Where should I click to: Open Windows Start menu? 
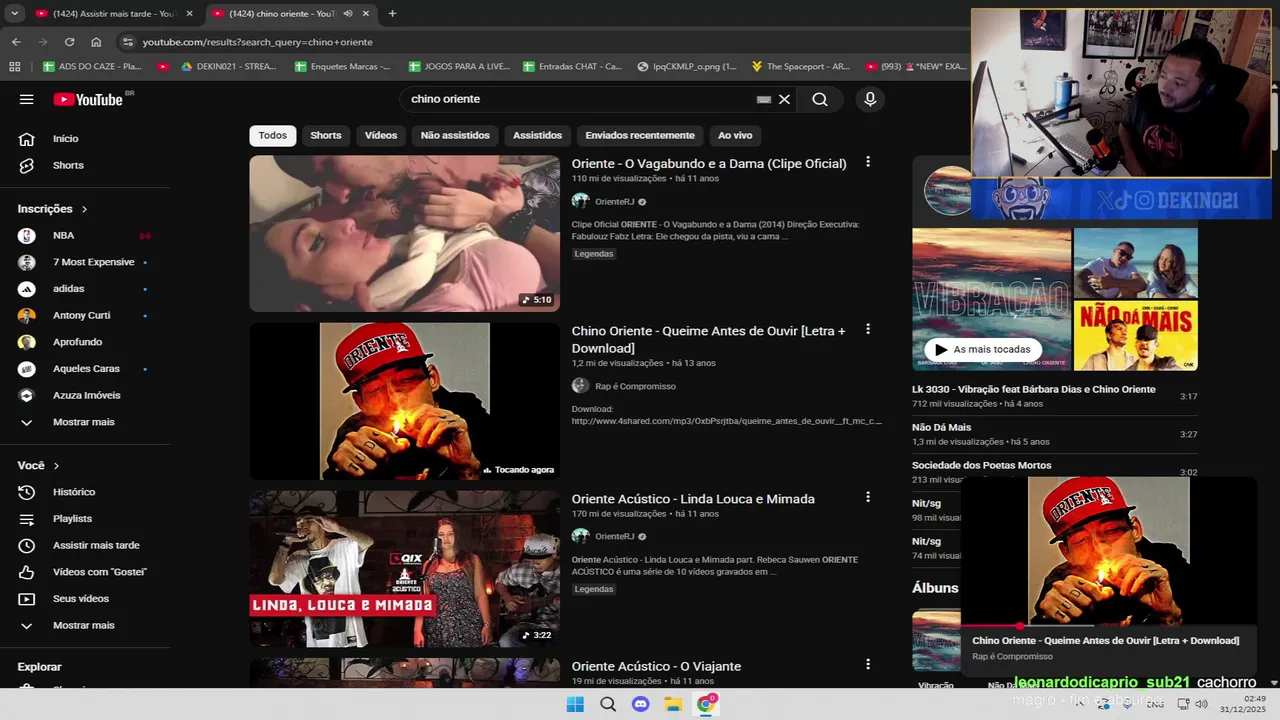click(x=575, y=704)
